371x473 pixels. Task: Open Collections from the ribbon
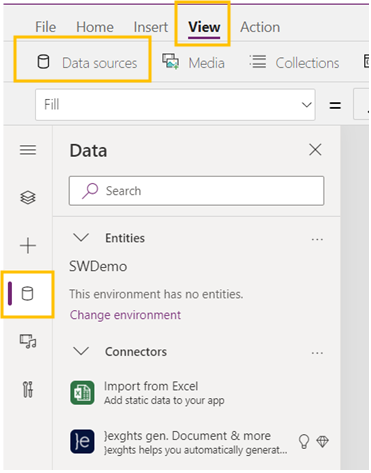[x=295, y=63]
